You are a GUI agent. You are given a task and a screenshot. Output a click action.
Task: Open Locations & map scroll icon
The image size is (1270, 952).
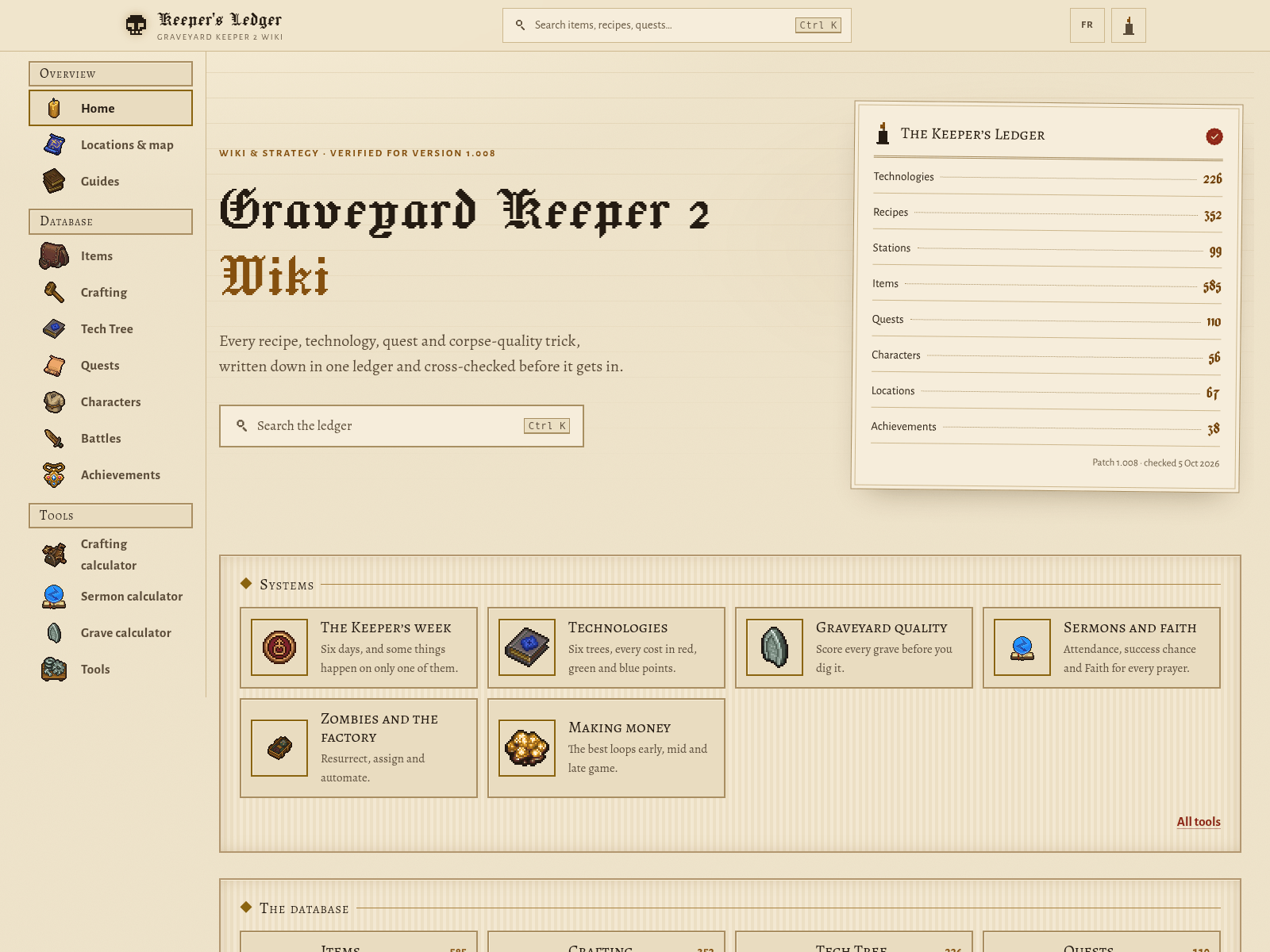pos(54,144)
